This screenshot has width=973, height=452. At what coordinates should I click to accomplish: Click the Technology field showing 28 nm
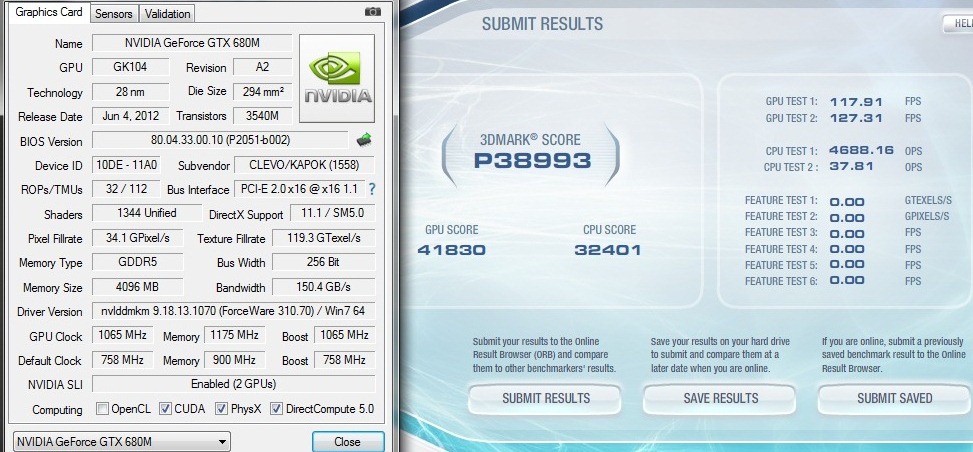[130, 91]
